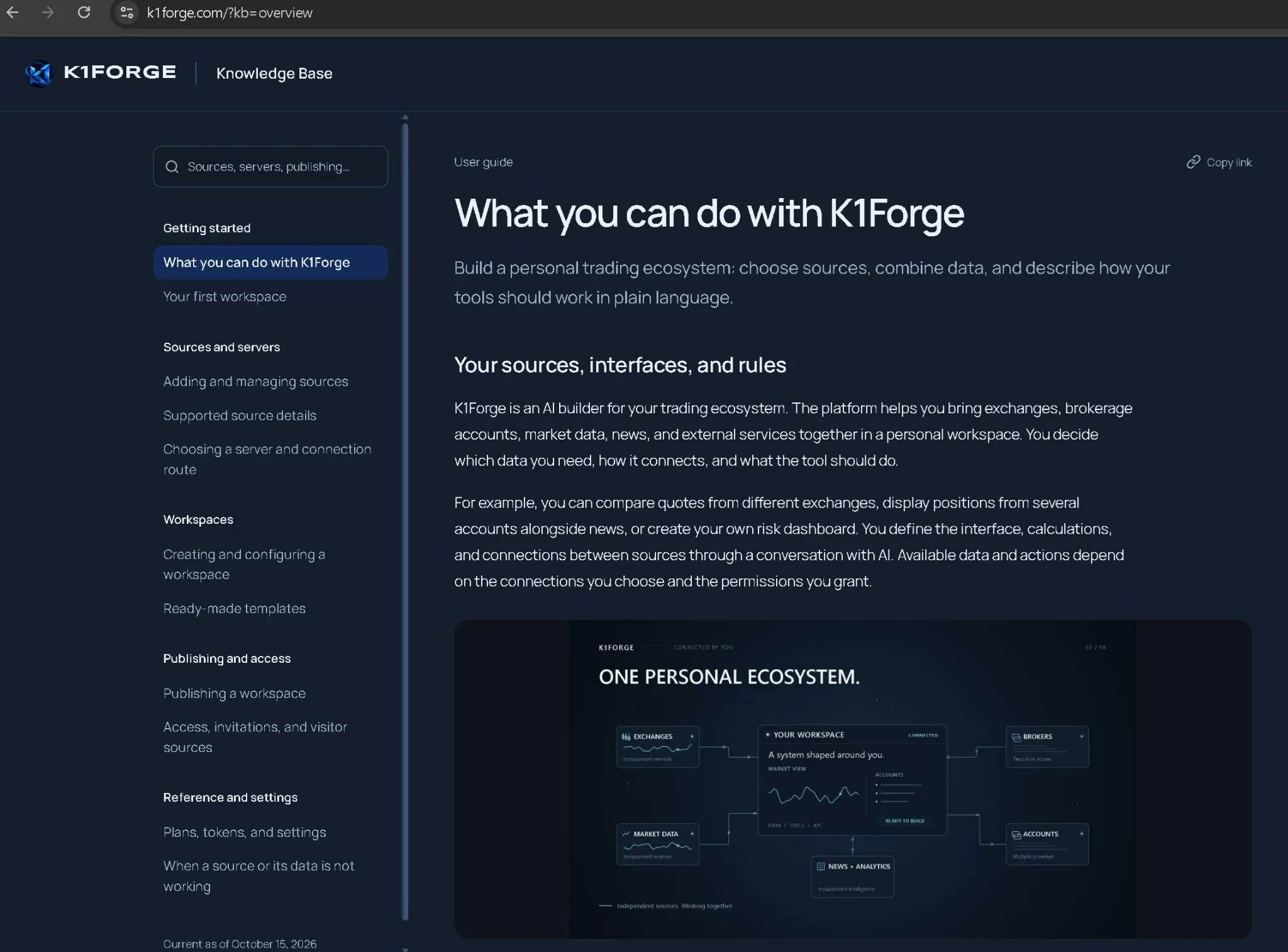Screen dimensions: 1288x952
Task: Open Publishing a workspace article
Action: point(234,693)
